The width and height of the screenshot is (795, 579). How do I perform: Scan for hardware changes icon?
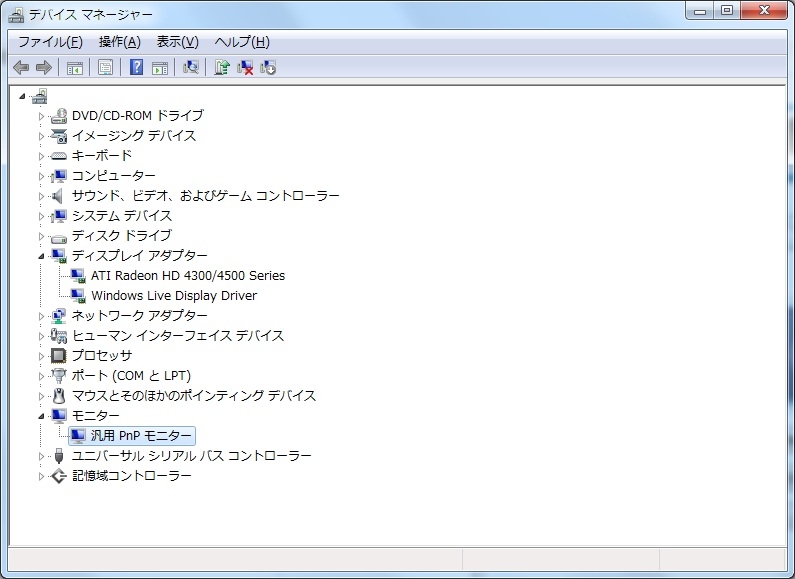[191, 67]
